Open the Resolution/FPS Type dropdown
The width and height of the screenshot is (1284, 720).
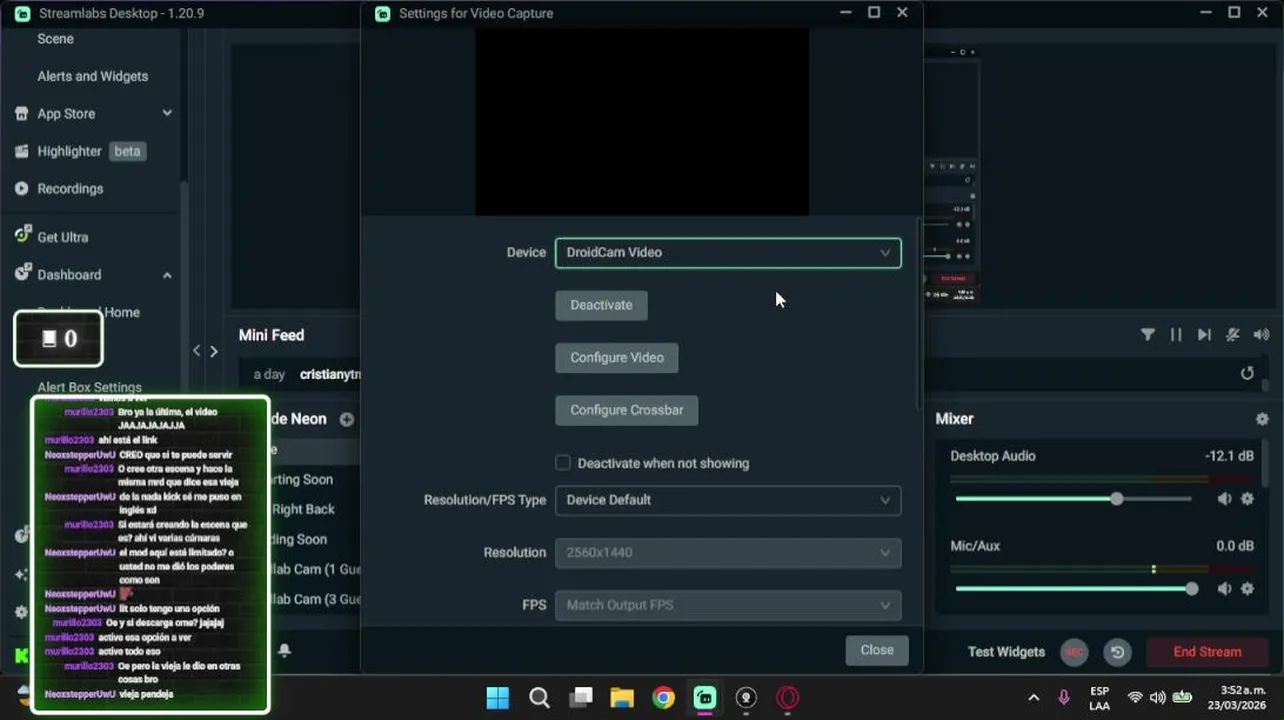[728, 500]
